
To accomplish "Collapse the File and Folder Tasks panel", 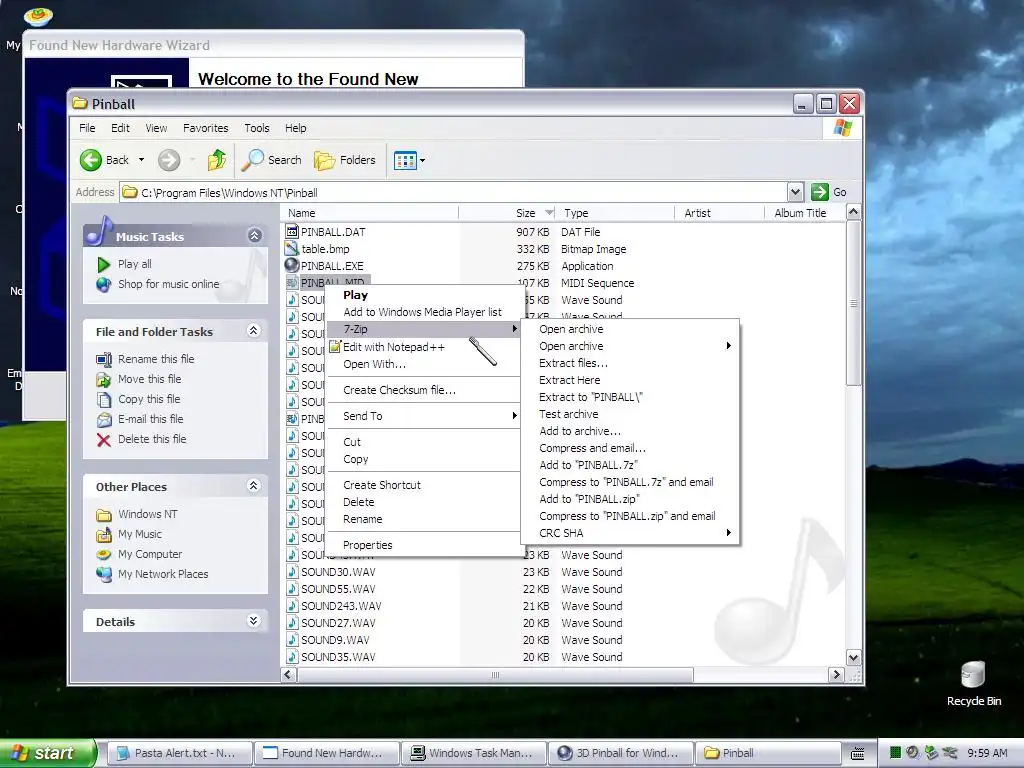I will coord(253,330).
